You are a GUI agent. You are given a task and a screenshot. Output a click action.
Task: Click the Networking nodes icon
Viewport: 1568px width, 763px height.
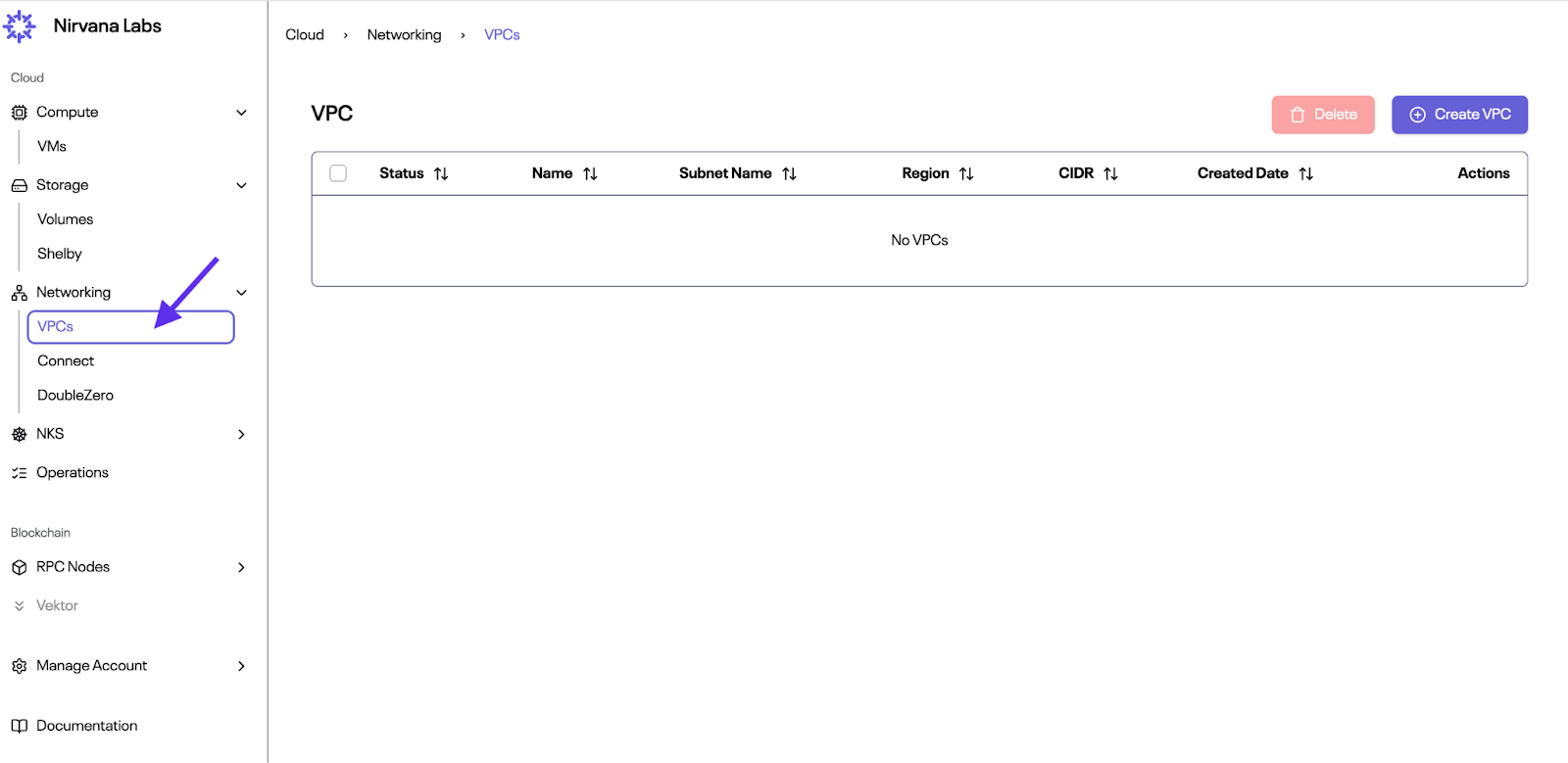click(19, 293)
